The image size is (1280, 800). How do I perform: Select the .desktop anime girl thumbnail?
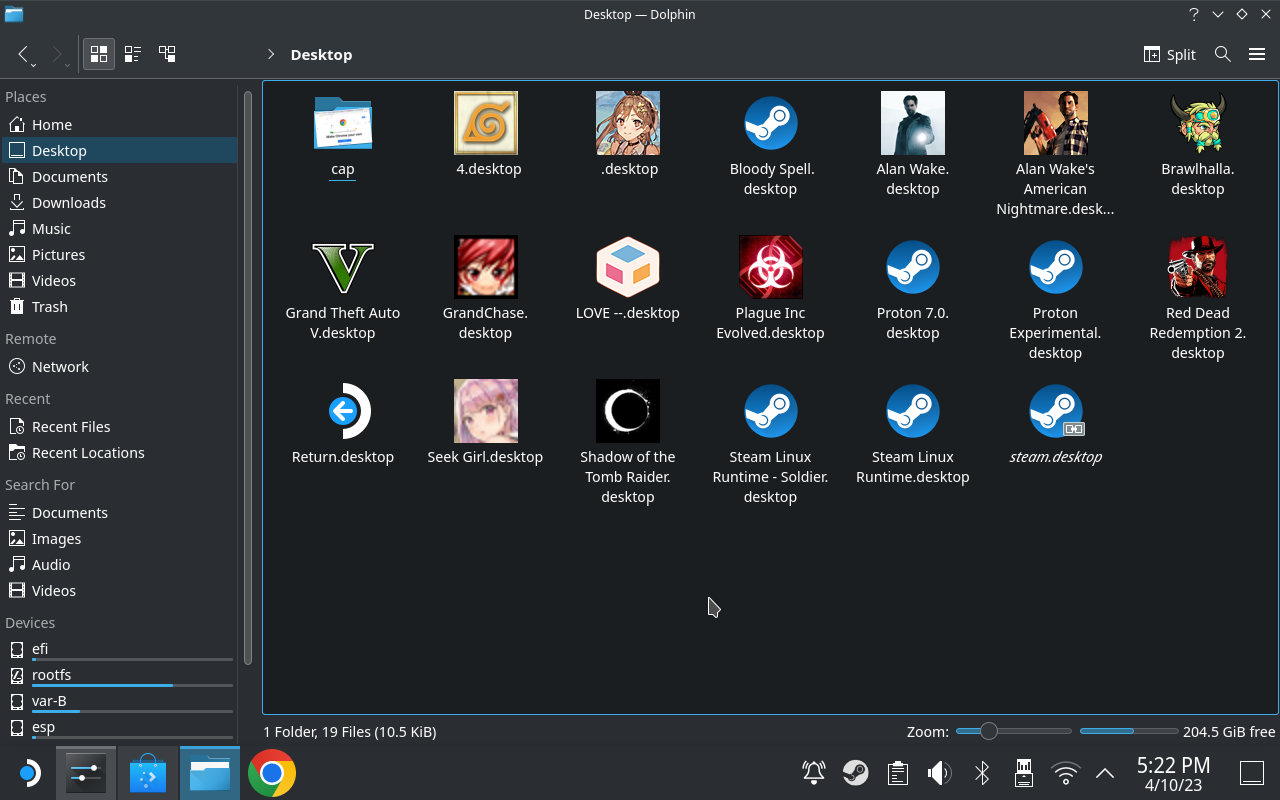[628, 123]
